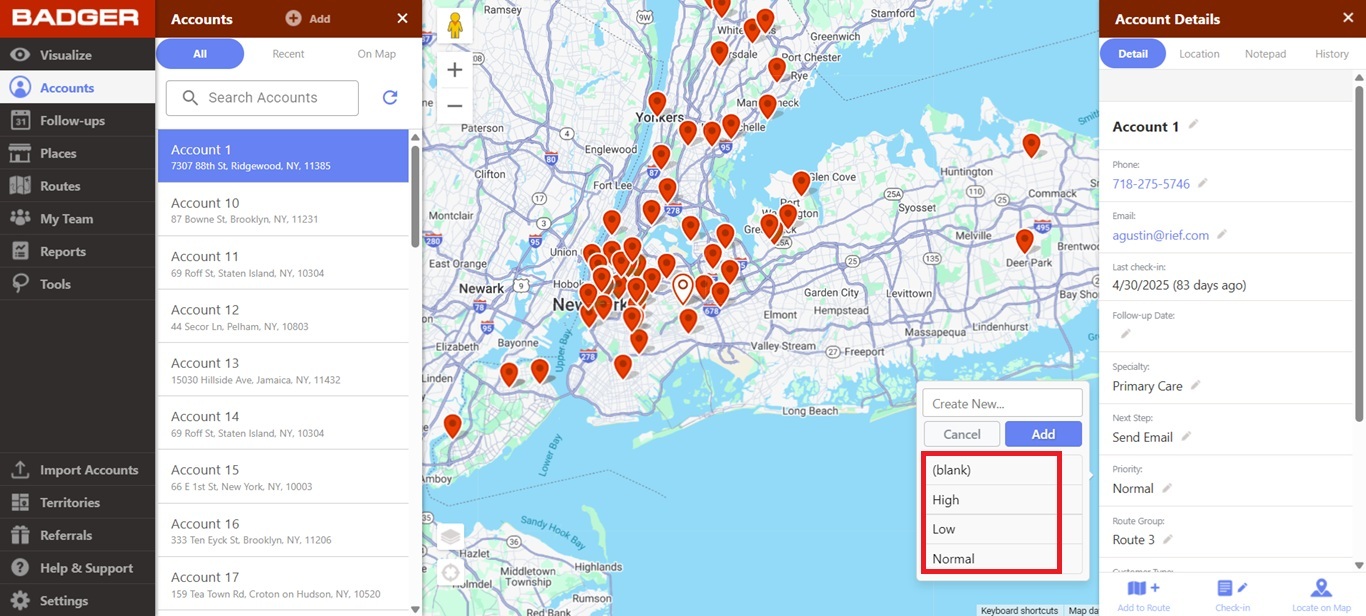1366x616 pixels.
Task: Open Reports briefcase icon
Action: pyautogui.click(x=20, y=251)
